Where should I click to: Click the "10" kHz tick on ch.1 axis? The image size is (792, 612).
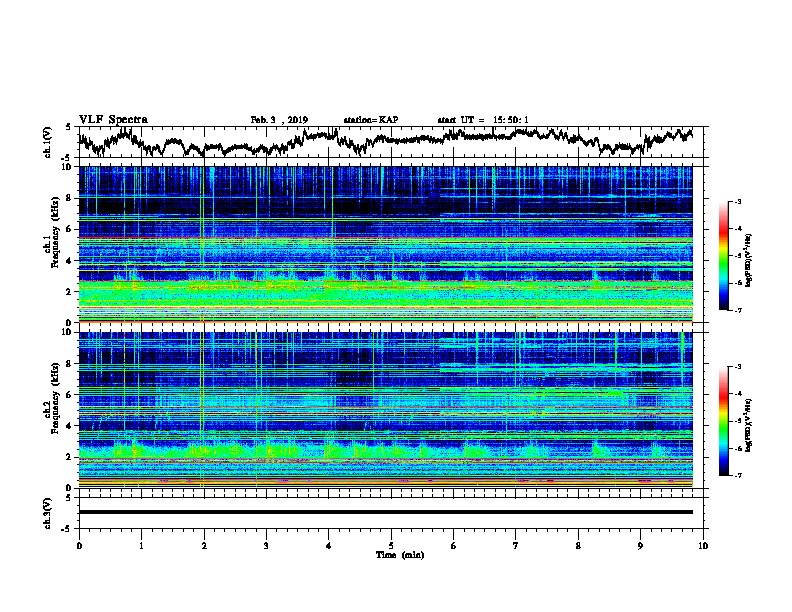(67, 167)
